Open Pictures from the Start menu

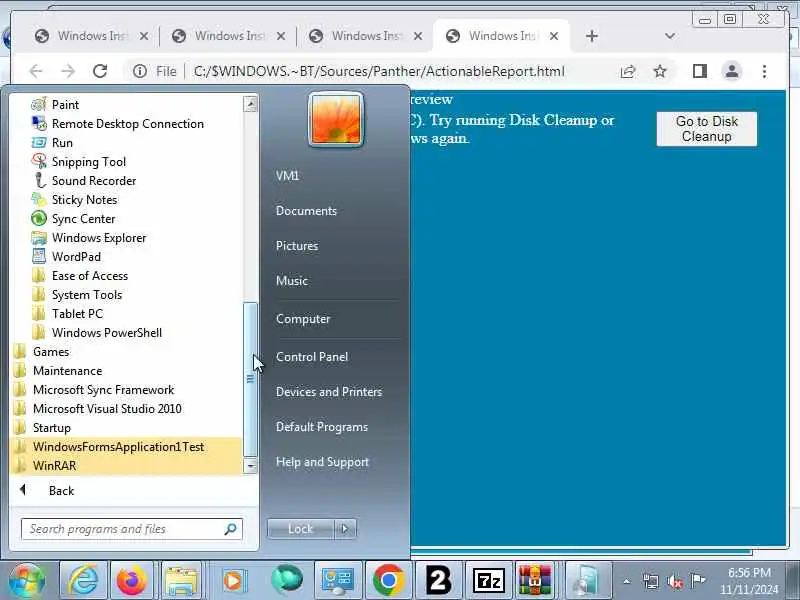pos(297,246)
